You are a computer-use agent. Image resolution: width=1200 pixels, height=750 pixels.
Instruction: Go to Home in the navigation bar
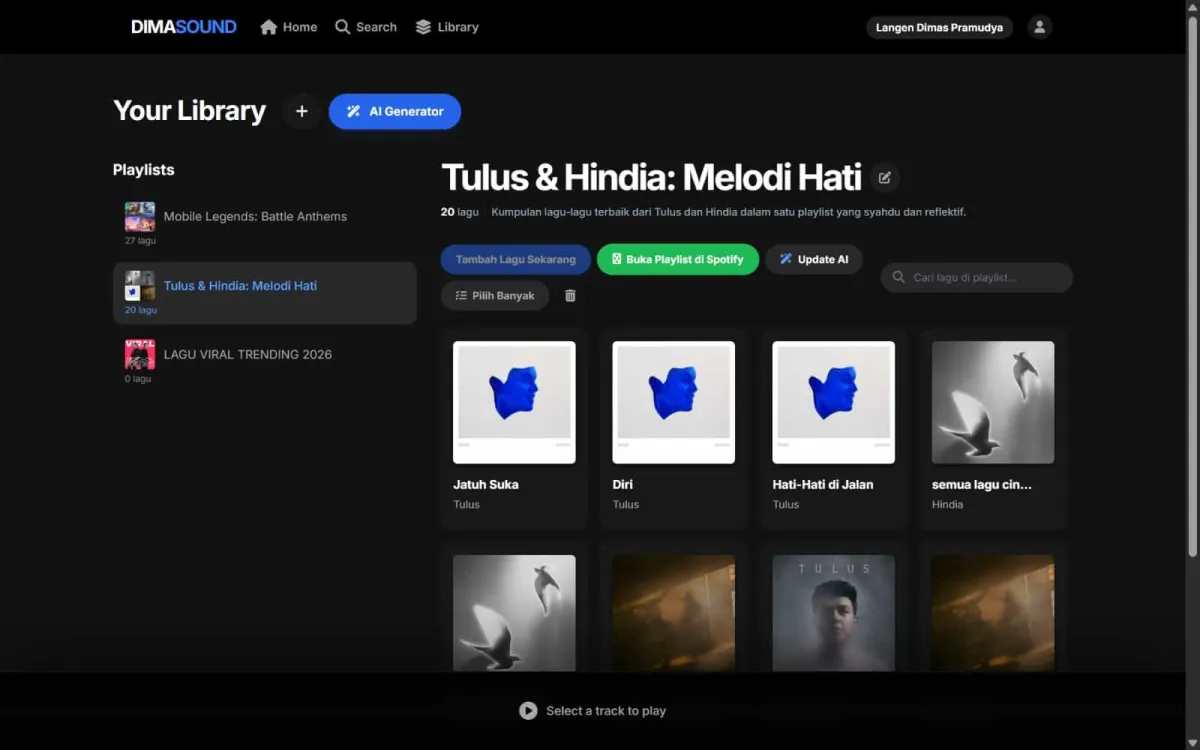coord(288,27)
